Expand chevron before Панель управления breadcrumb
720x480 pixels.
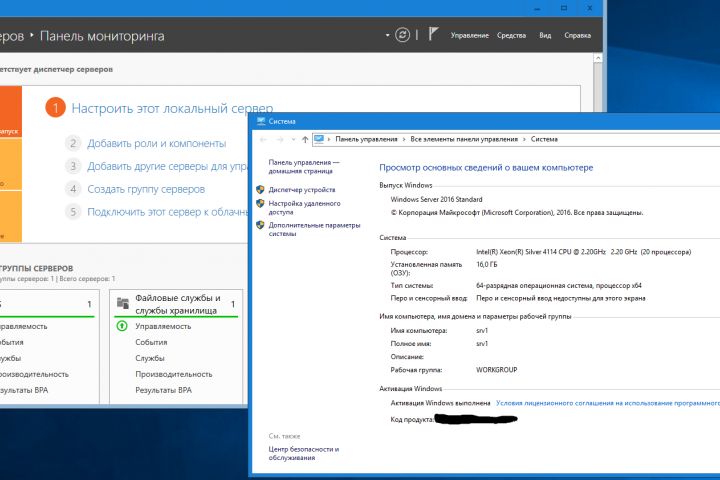coord(329,139)
